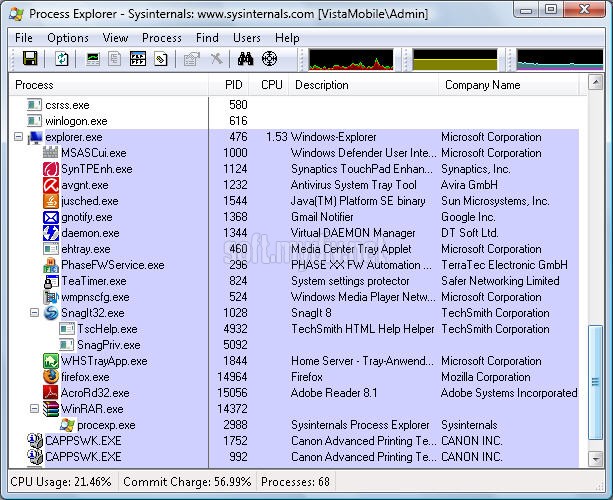Click Commit Charge status bar entry

[x=187, y=482]
